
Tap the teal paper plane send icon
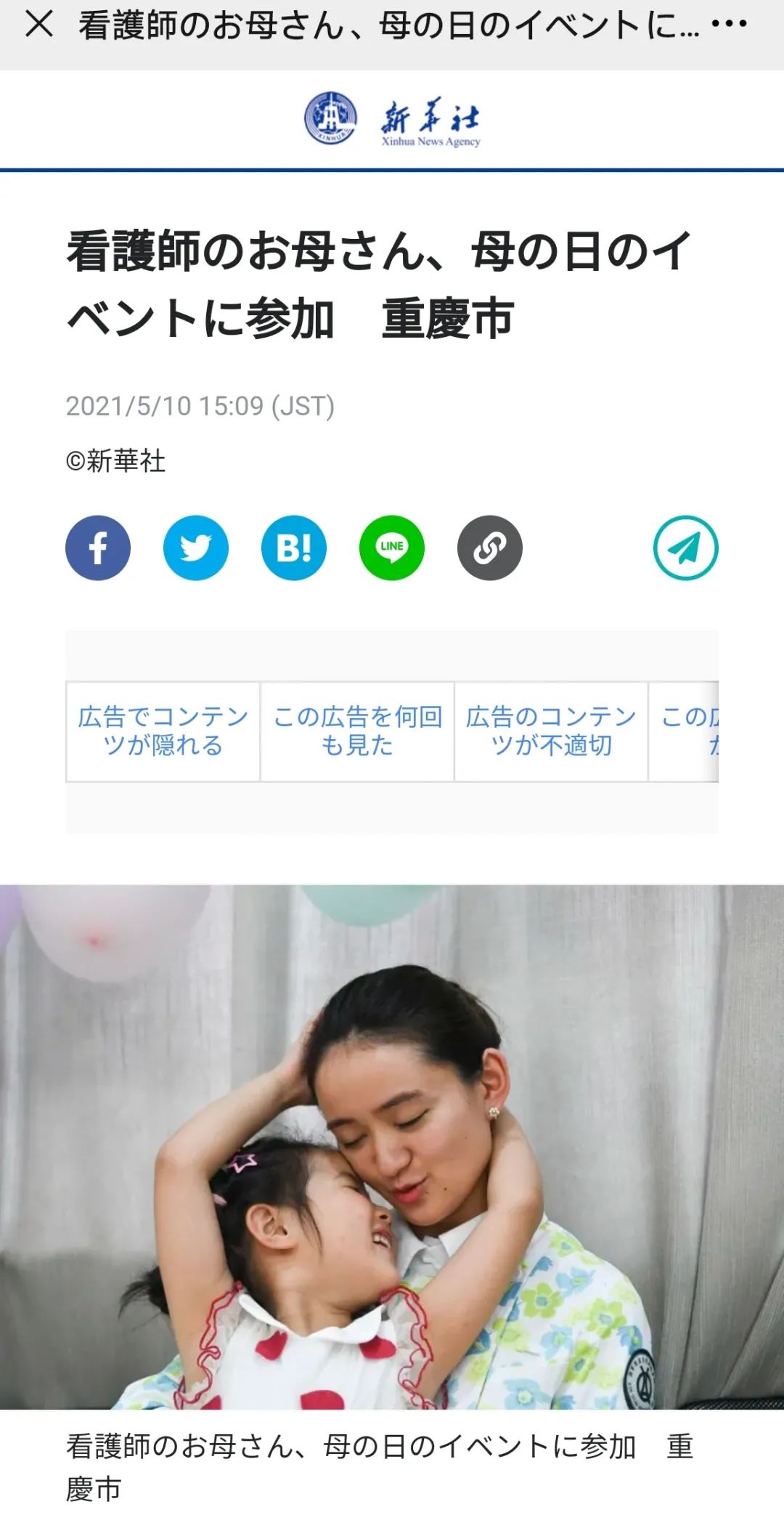click(686, 548)
